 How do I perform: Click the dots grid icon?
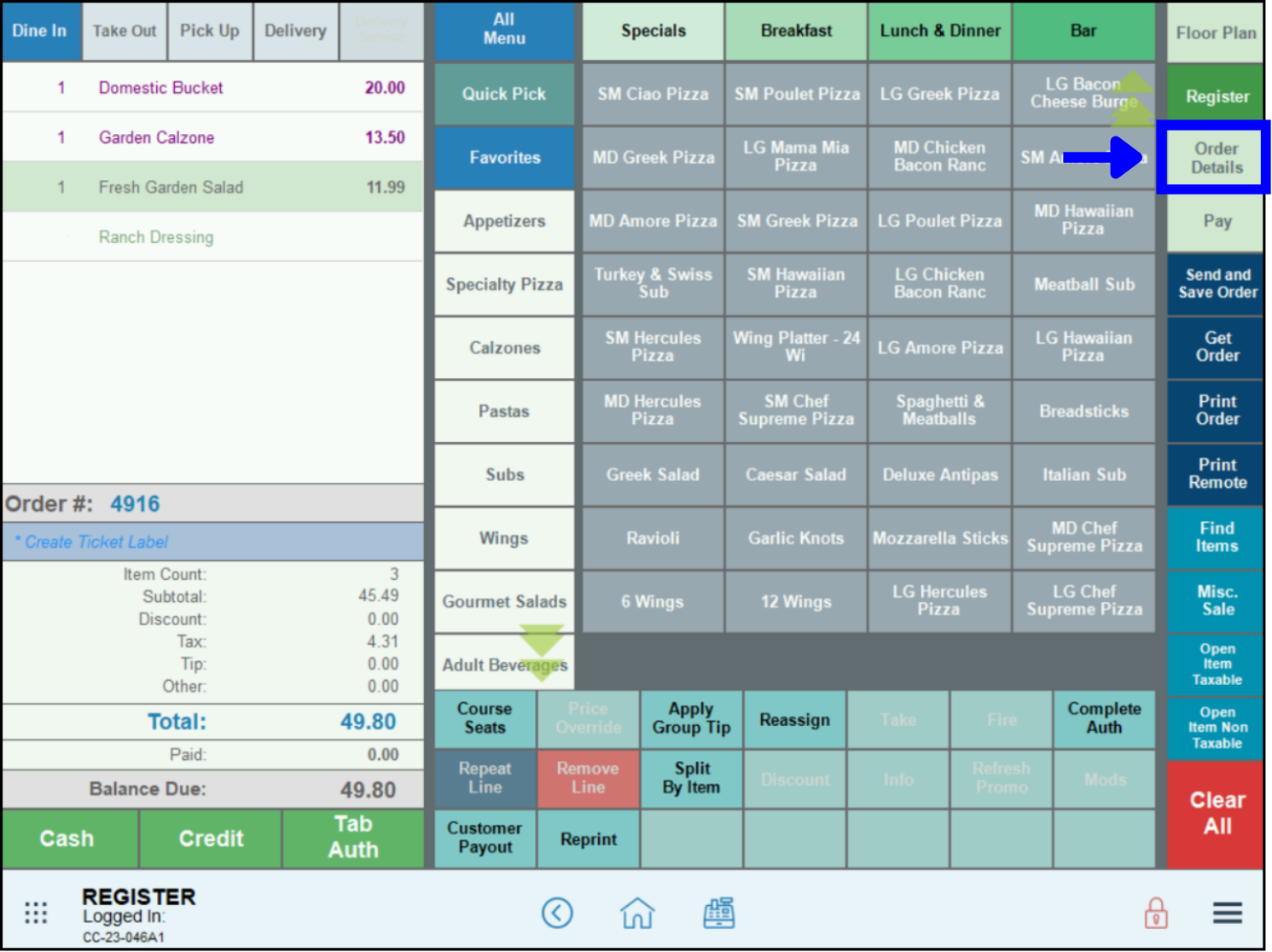click(x=36, y=913)
